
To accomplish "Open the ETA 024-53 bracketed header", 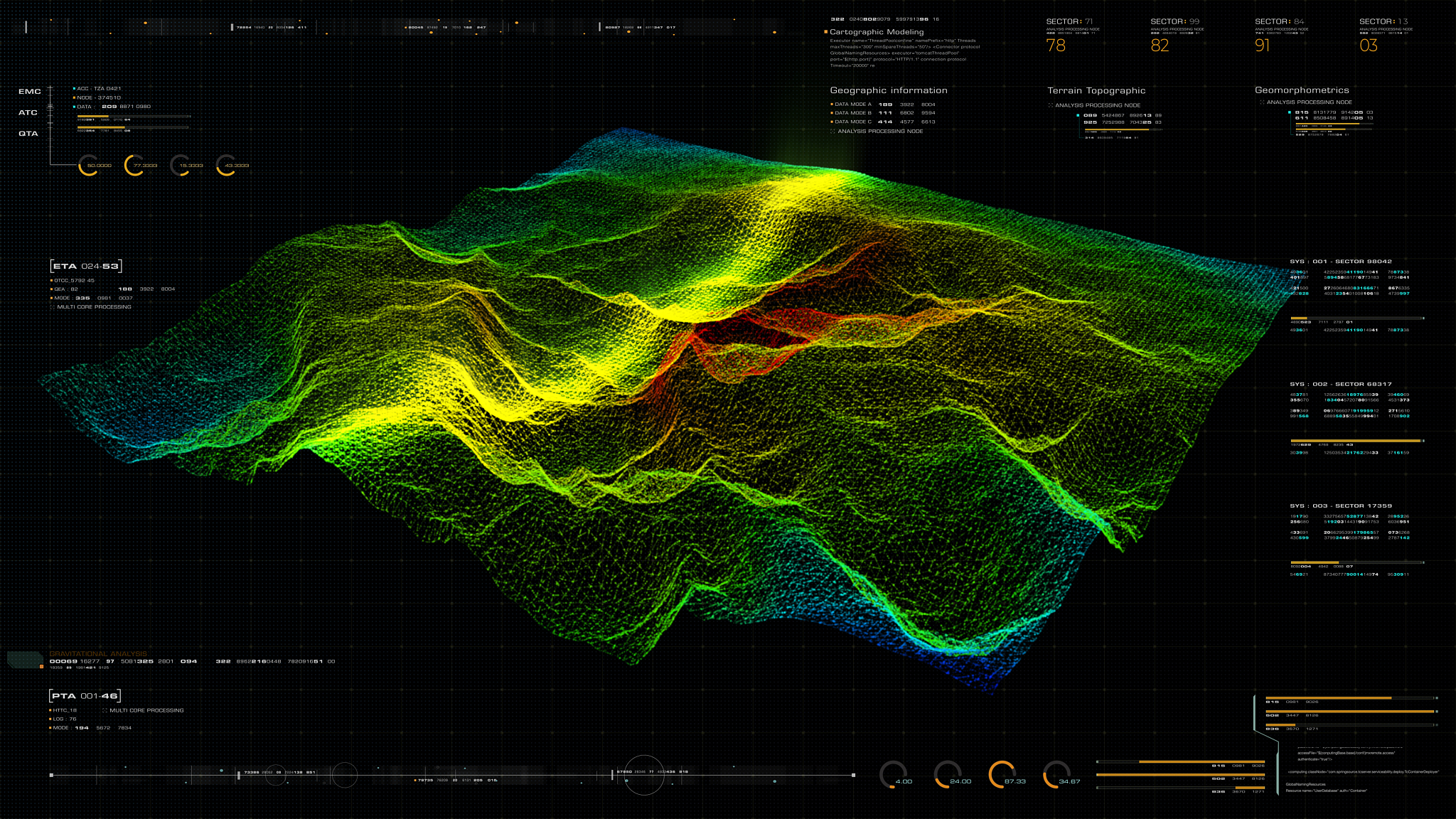I will 86,266.
